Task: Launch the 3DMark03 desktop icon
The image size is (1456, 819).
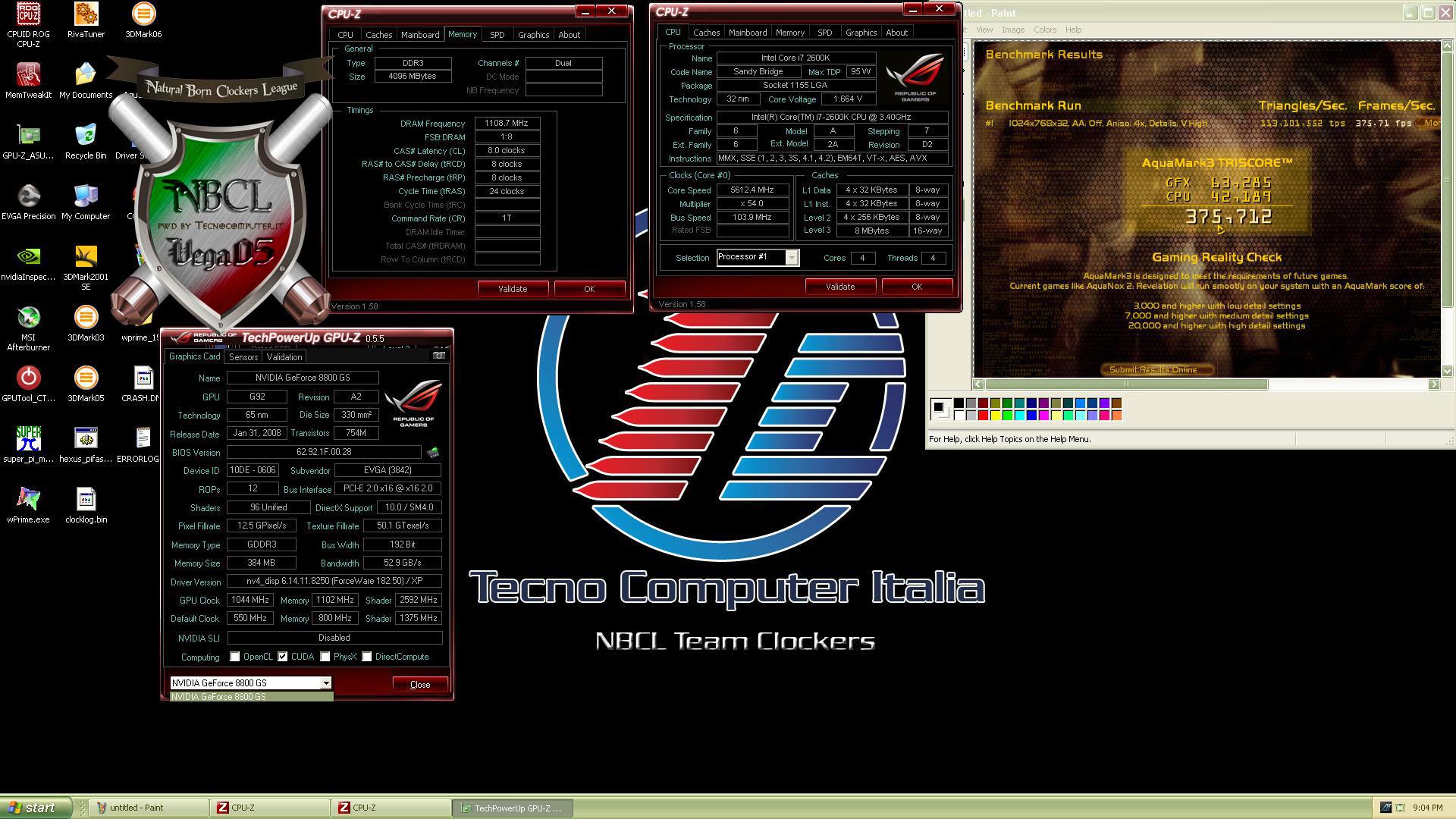Action: click(86, 323)
